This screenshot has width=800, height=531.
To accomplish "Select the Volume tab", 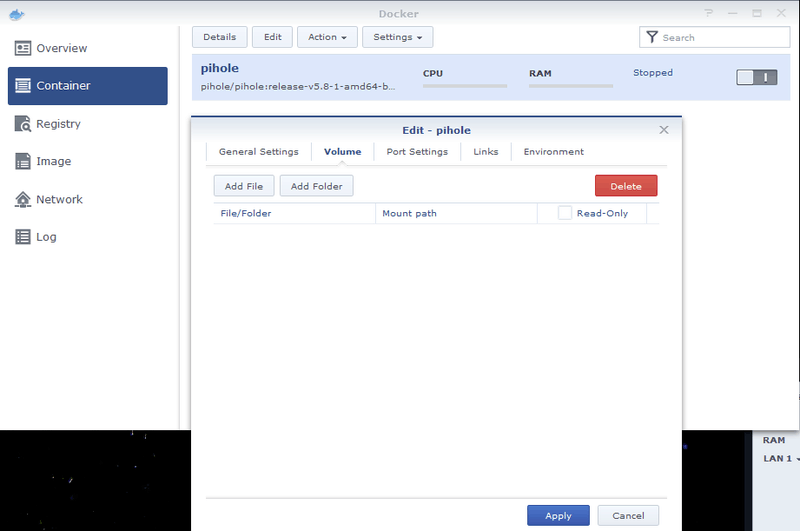I will (342, 152).
